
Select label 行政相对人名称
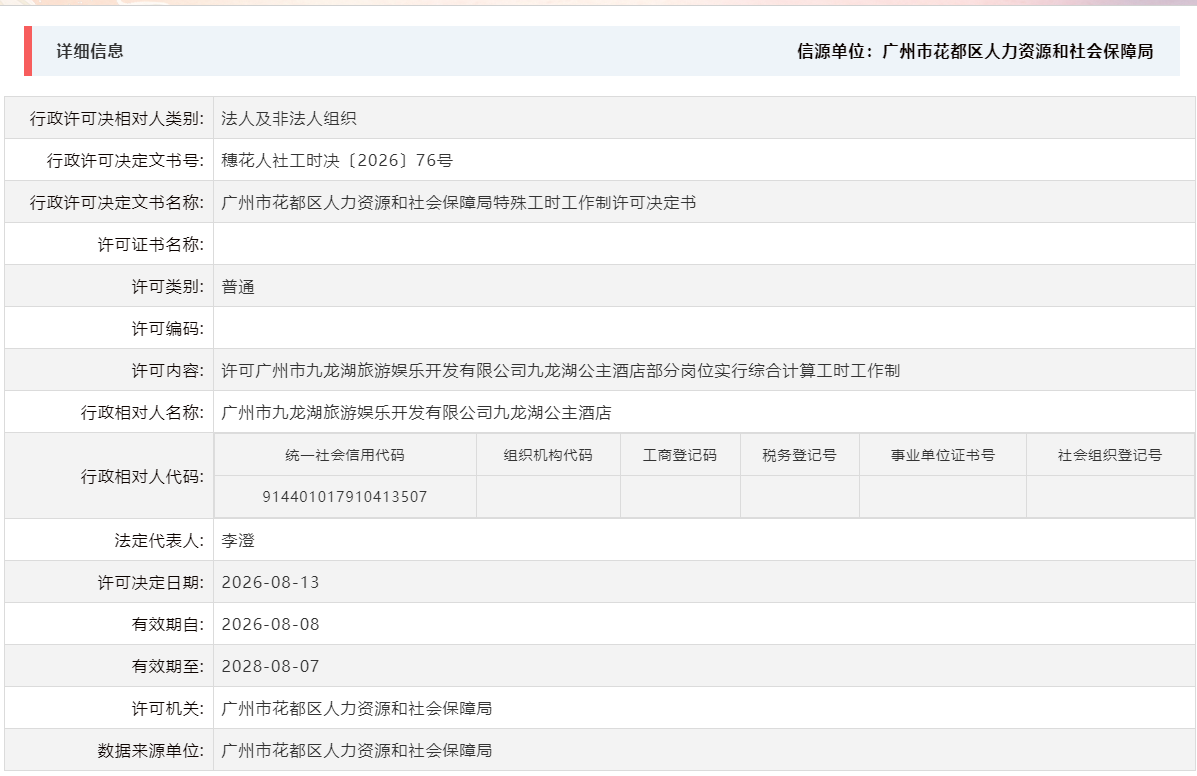click(x=142, y=412)
